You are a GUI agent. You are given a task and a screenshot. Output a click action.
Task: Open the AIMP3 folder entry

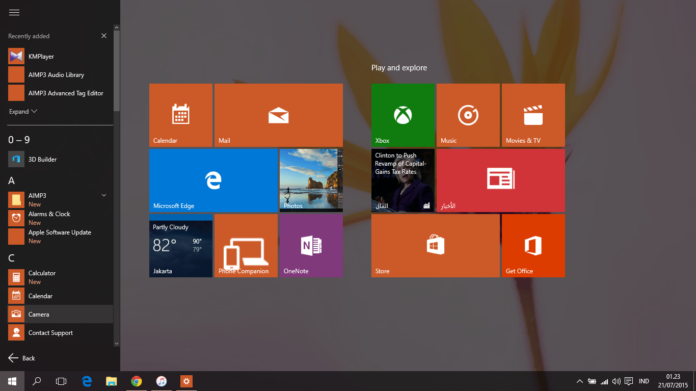click(60, 200)
